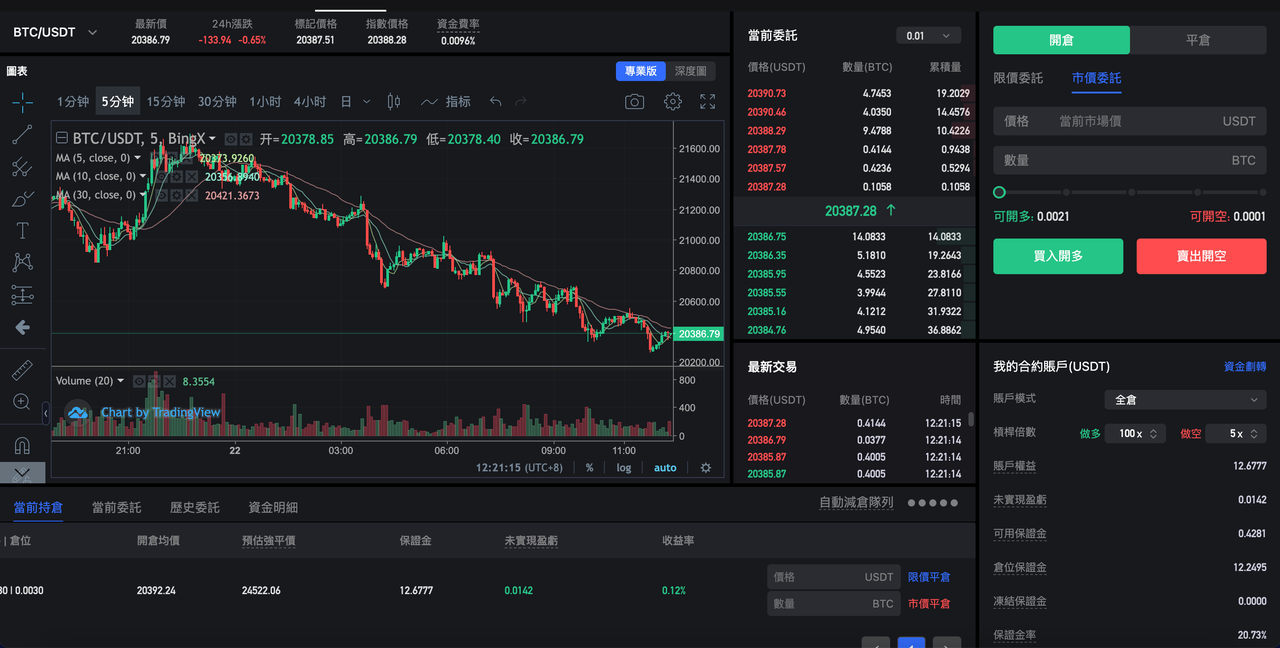Open the candlestick chart style icon
This screenshot has width=1280, height=648.
(393, 102)
